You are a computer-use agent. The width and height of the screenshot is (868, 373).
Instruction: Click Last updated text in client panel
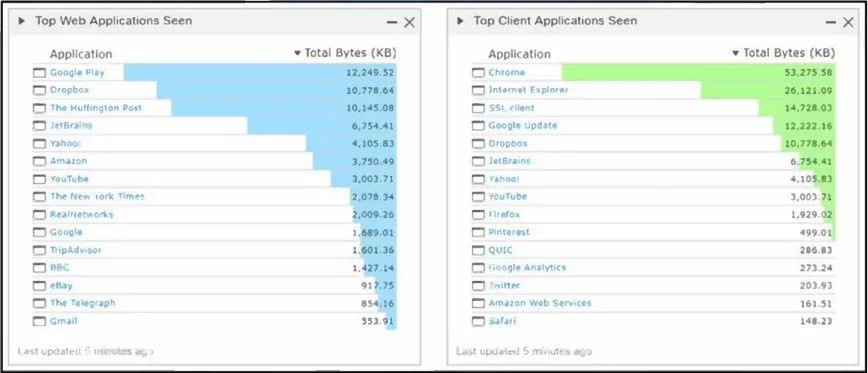point(524,351)
